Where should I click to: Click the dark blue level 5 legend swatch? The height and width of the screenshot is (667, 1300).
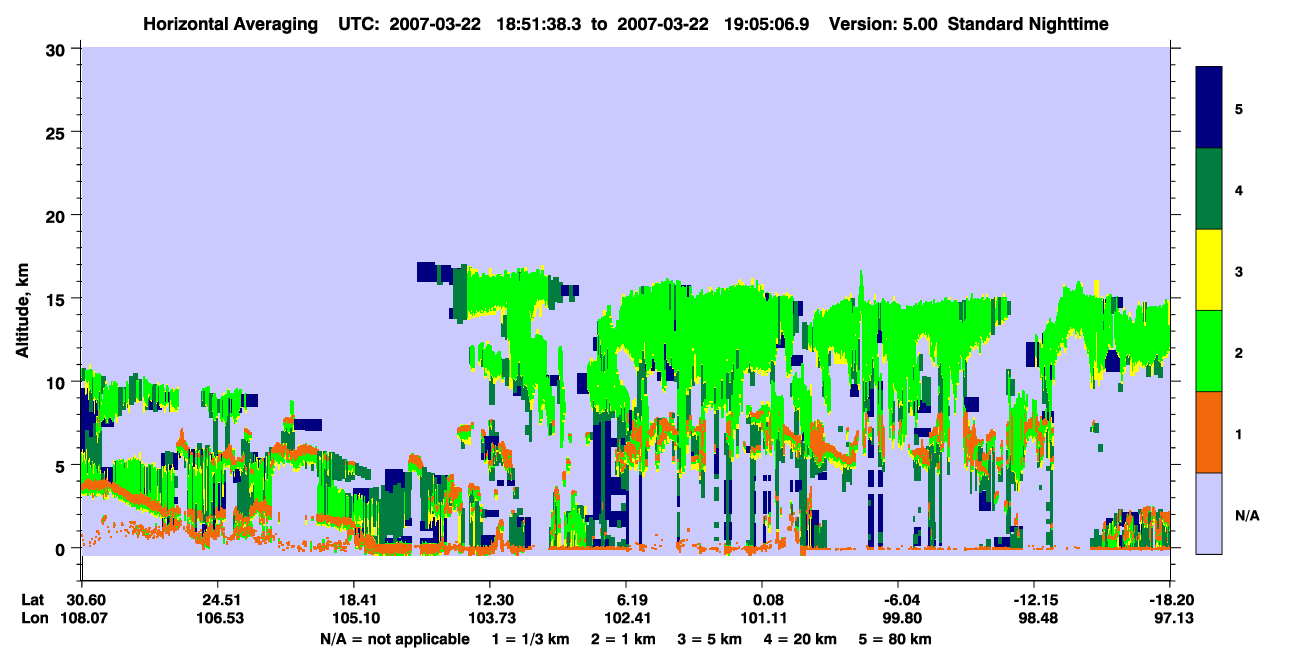coord(1209,108)
